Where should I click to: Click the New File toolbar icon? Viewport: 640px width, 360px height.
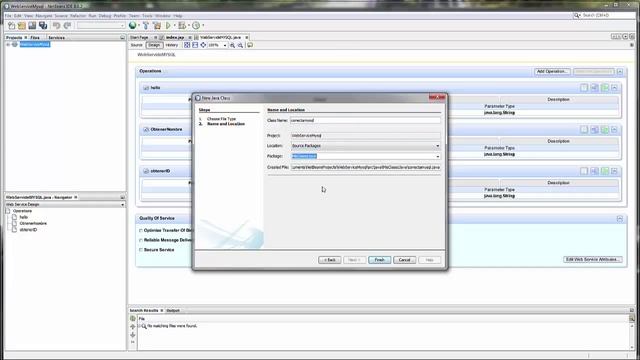[11, 26]
